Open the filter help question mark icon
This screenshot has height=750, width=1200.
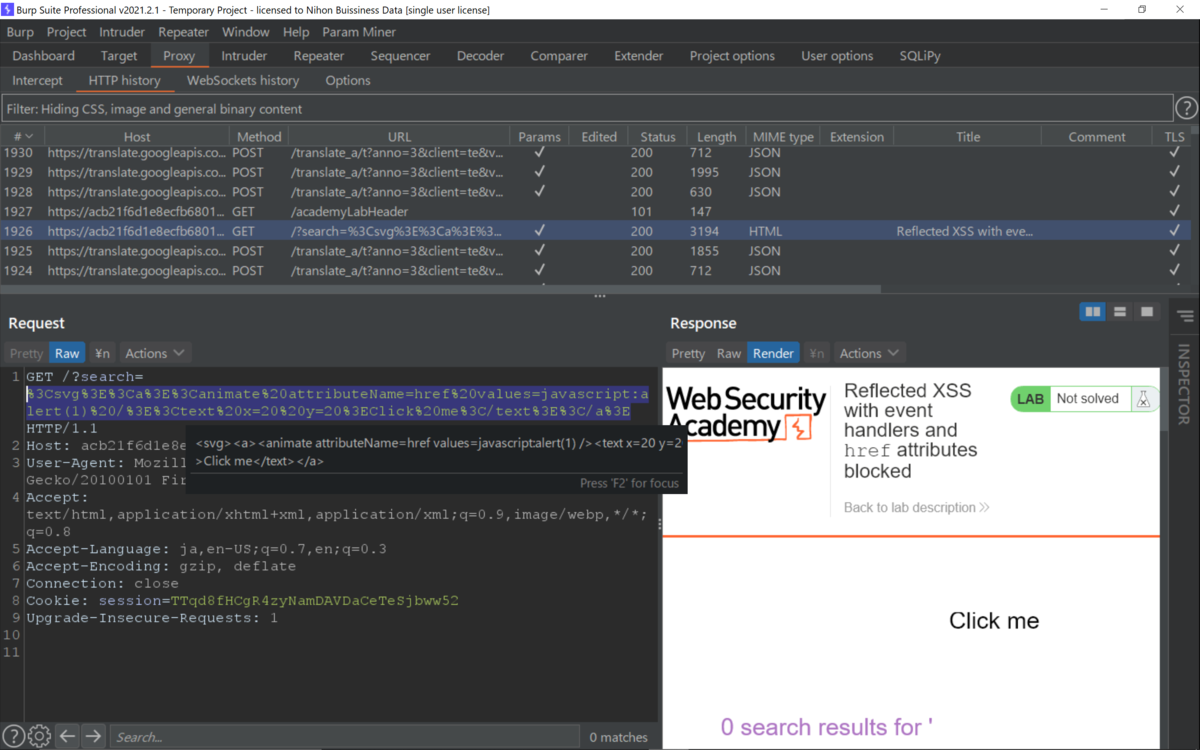(1185, 108)
